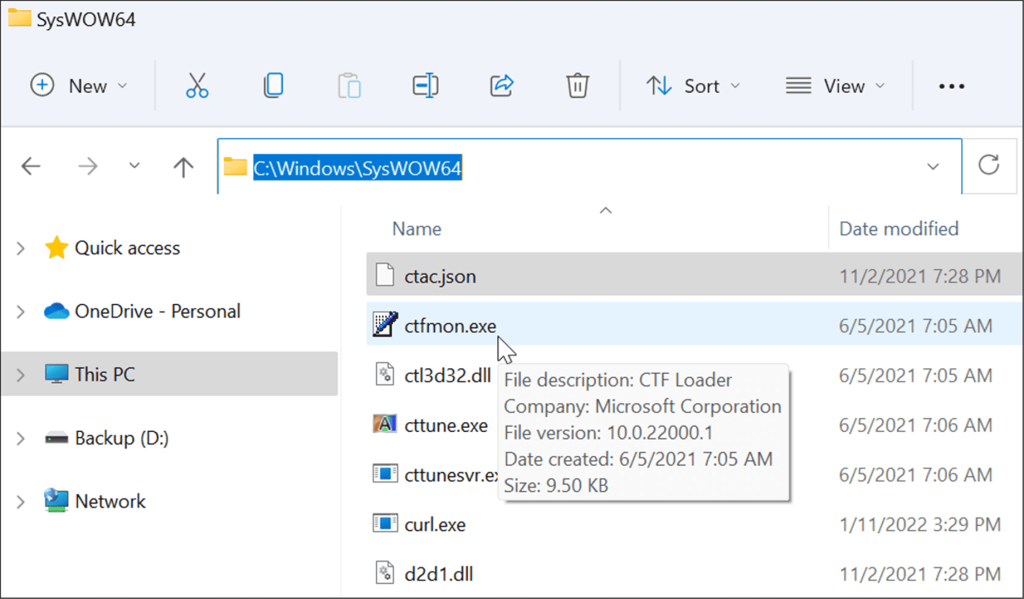Go up one folder level arrow
1024x599 pixels.
click(184, 167)
